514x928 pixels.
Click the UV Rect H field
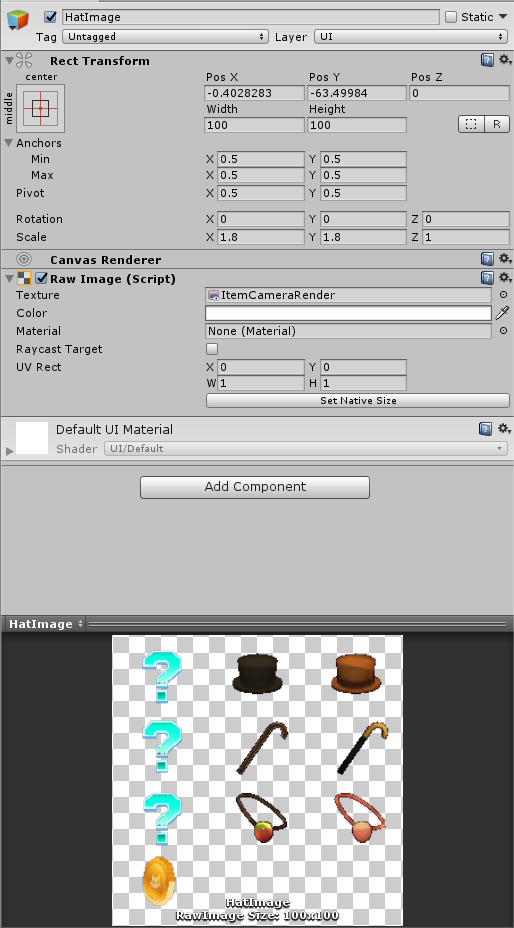363,383
